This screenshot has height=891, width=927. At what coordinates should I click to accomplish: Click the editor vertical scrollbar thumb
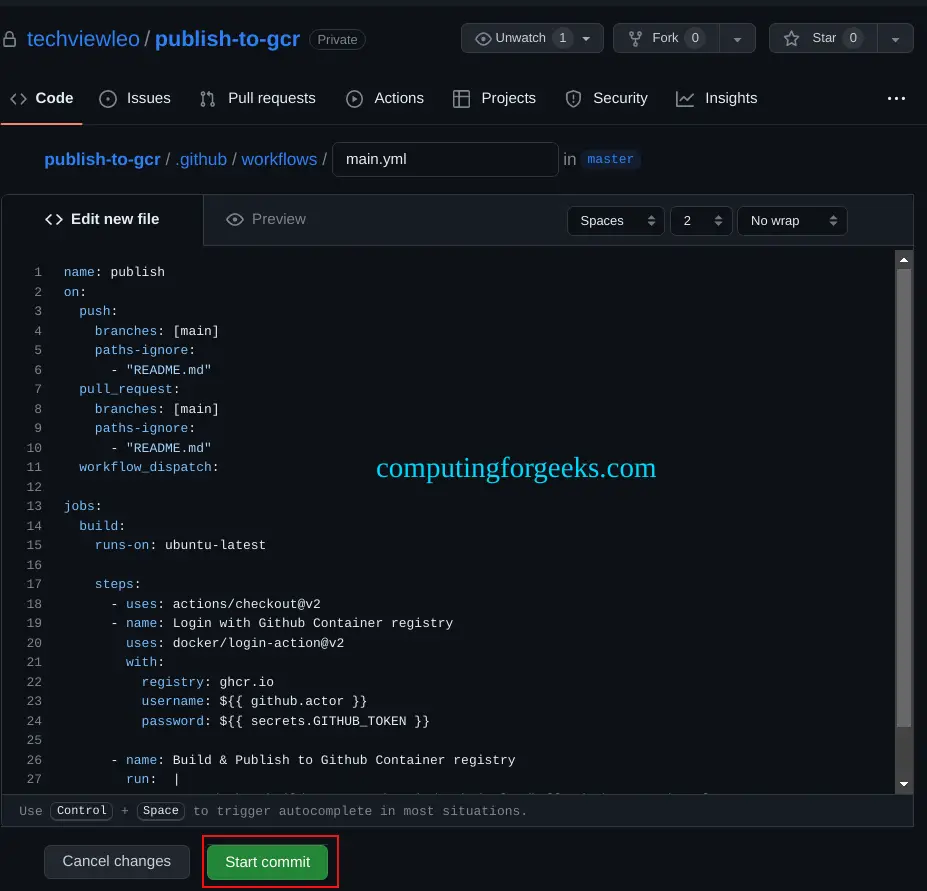pos(903,498)
